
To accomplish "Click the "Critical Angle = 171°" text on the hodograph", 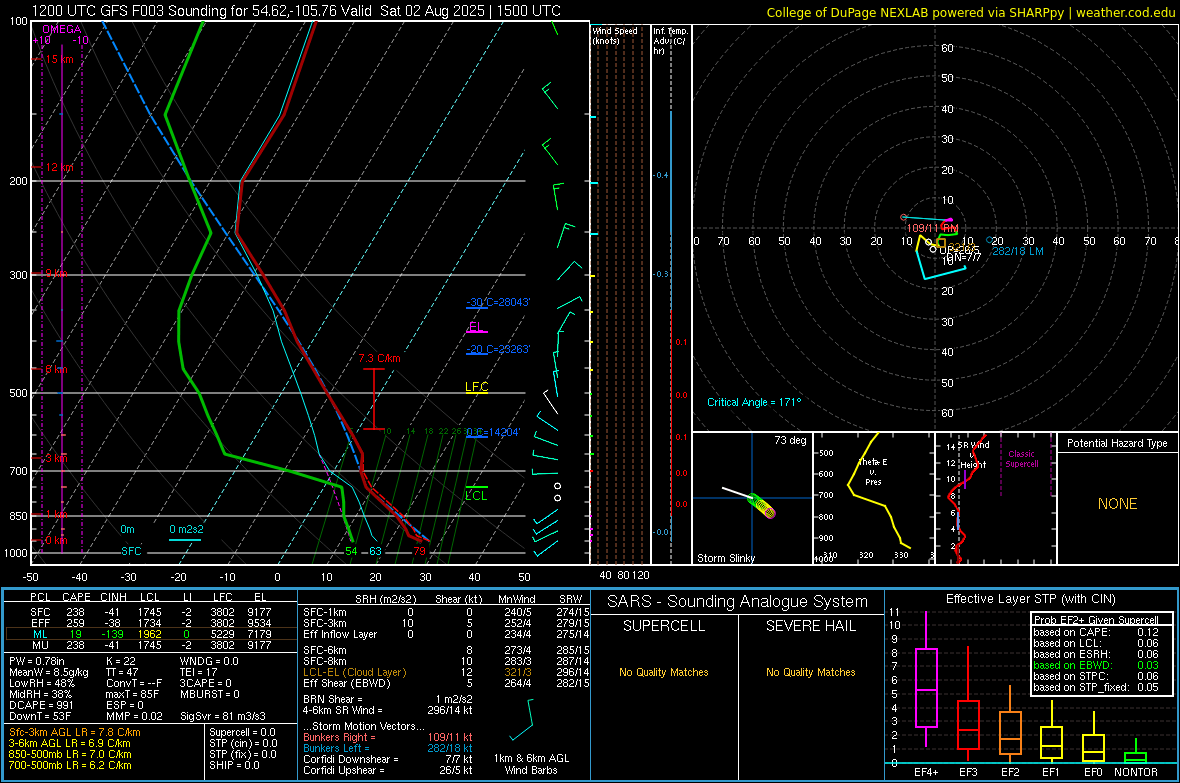I will (754, 402).
